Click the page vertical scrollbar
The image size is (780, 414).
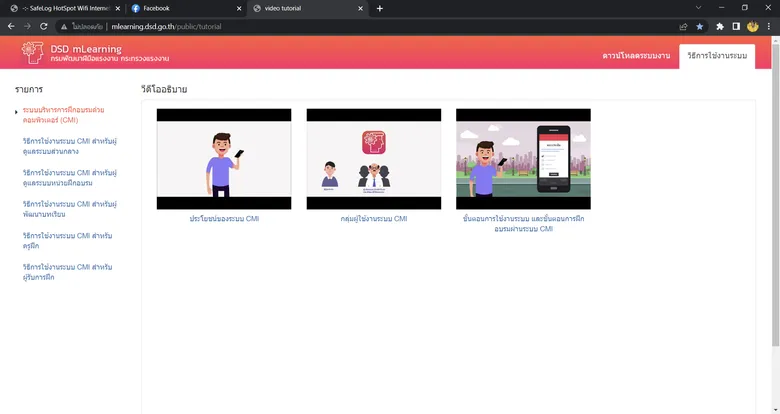pyautogui.click(x=776, y=195)
